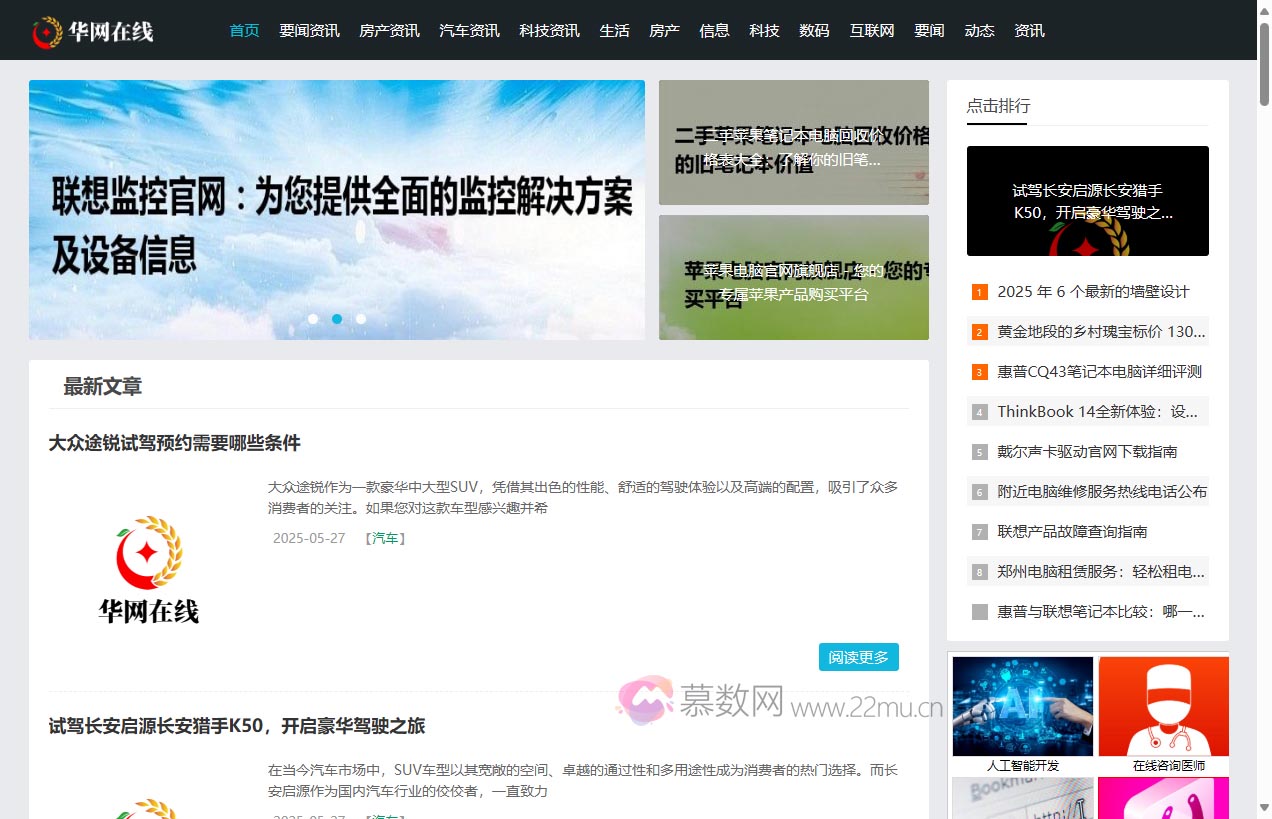
Task: Select the first carousel indicator dot
Action: tap(313, 318)
